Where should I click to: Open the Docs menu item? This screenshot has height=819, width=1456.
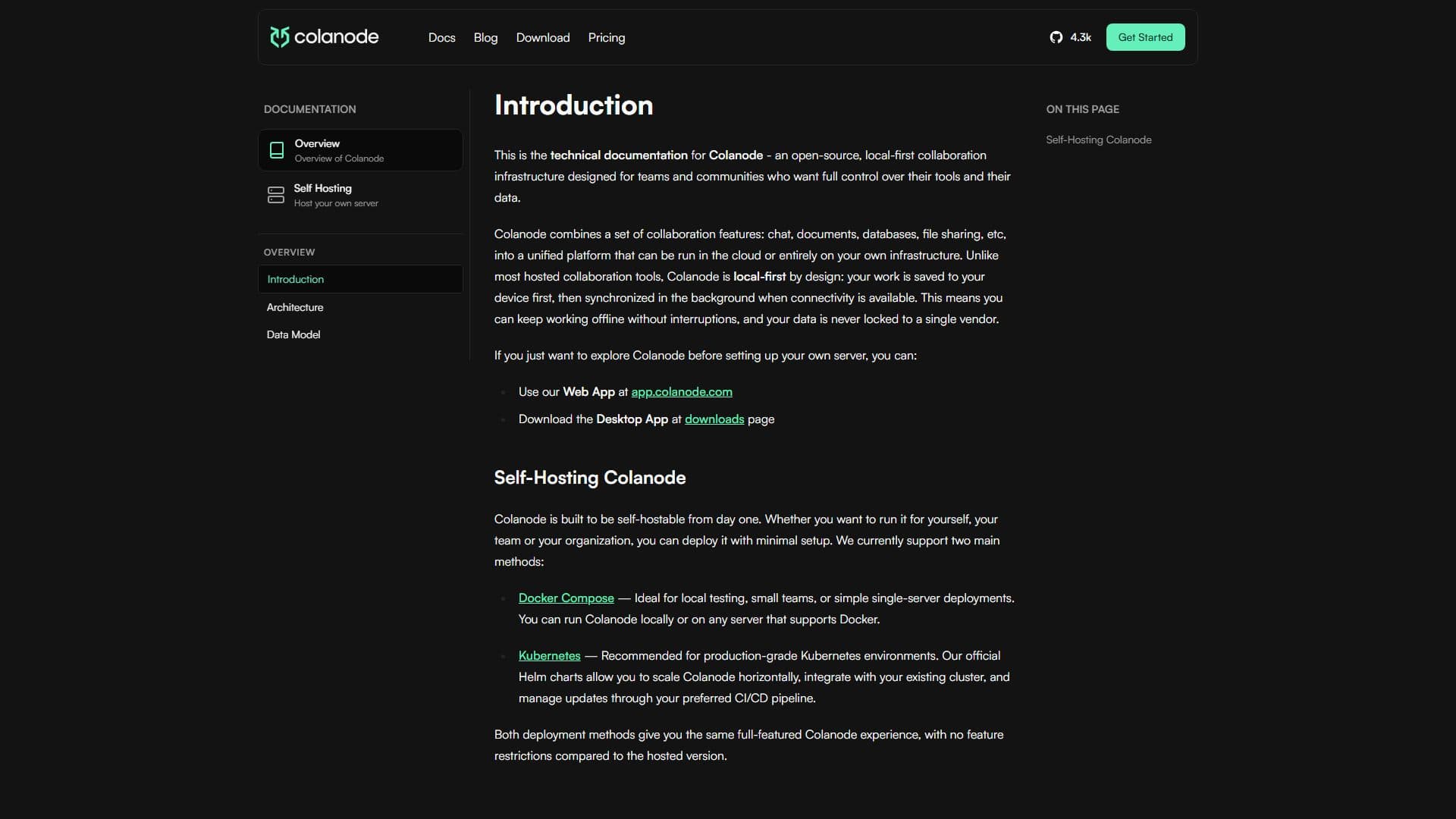click(441, 37)
